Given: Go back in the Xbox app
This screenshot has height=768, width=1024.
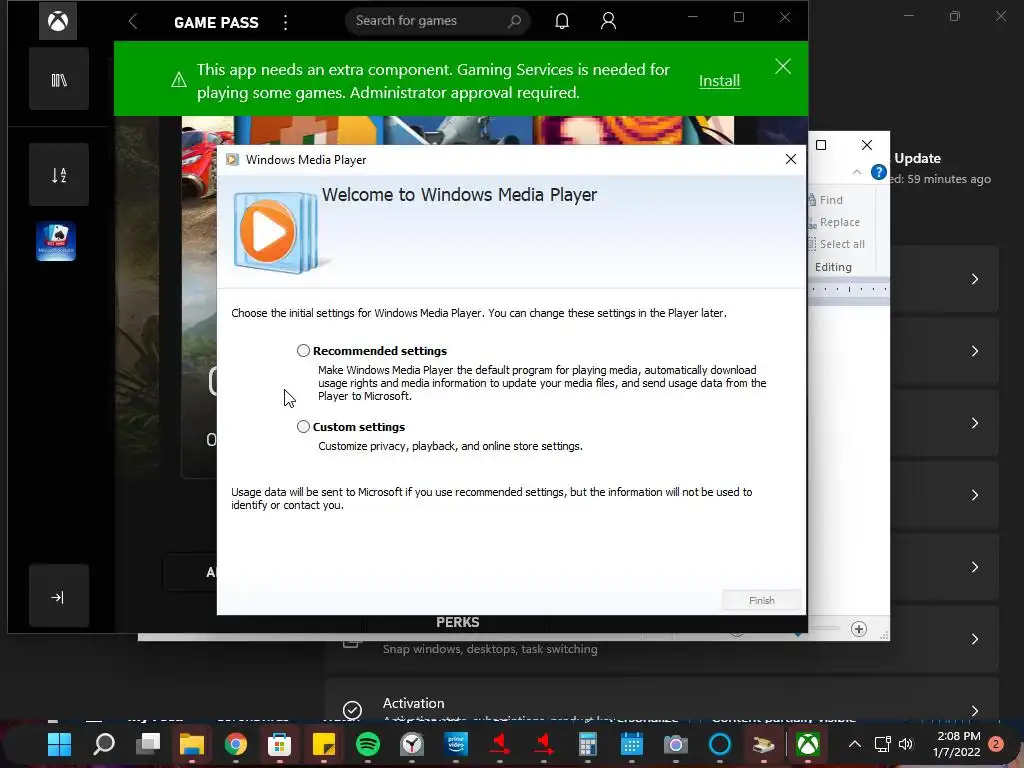Looking at the screenshot, I should [x=133, y=22].
